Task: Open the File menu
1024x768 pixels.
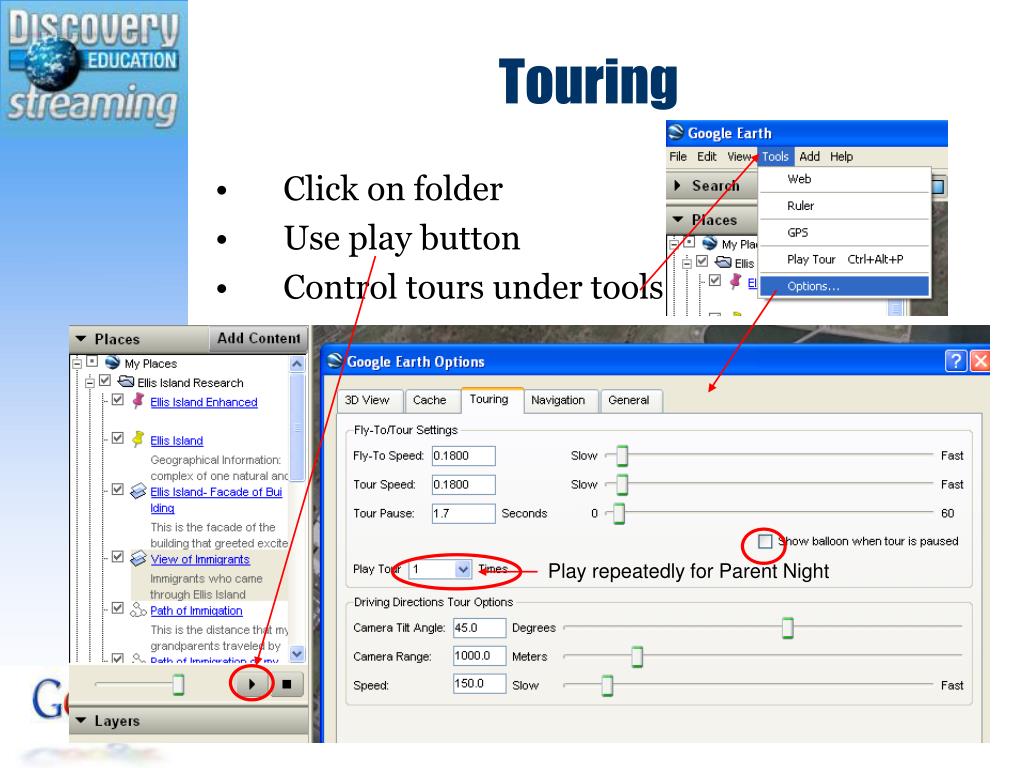Action: 678,157
